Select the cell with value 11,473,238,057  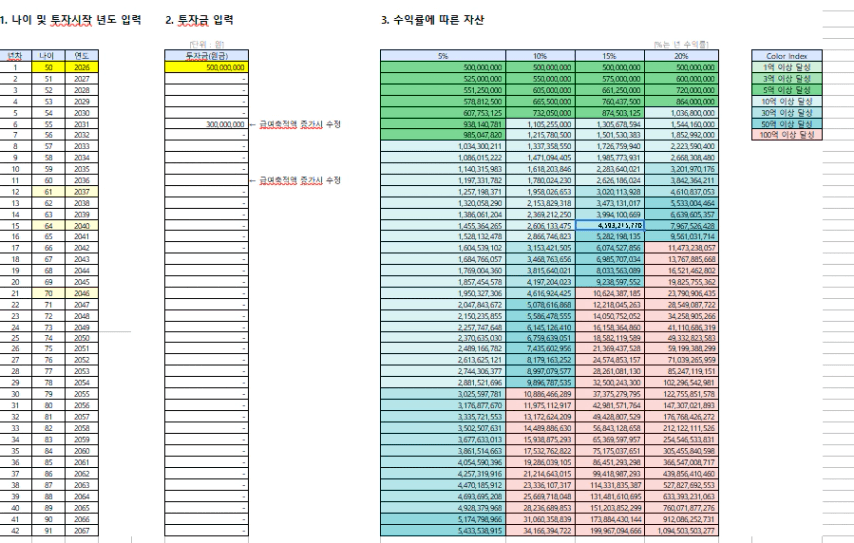[x=681, y=248]
